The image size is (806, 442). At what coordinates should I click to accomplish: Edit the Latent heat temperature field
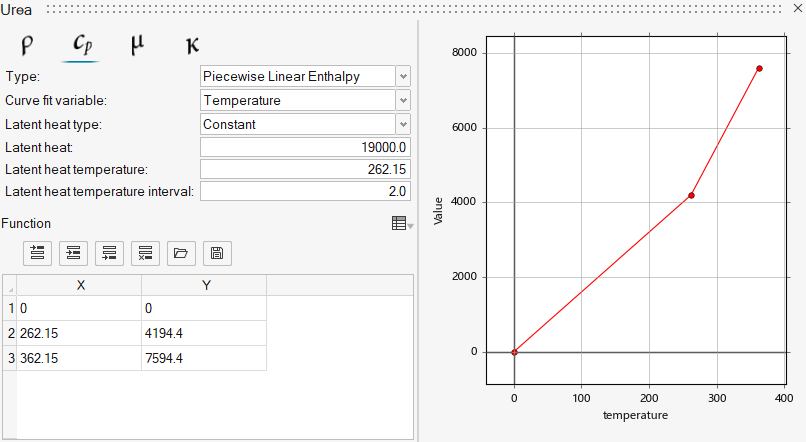(x=305, y=169)
